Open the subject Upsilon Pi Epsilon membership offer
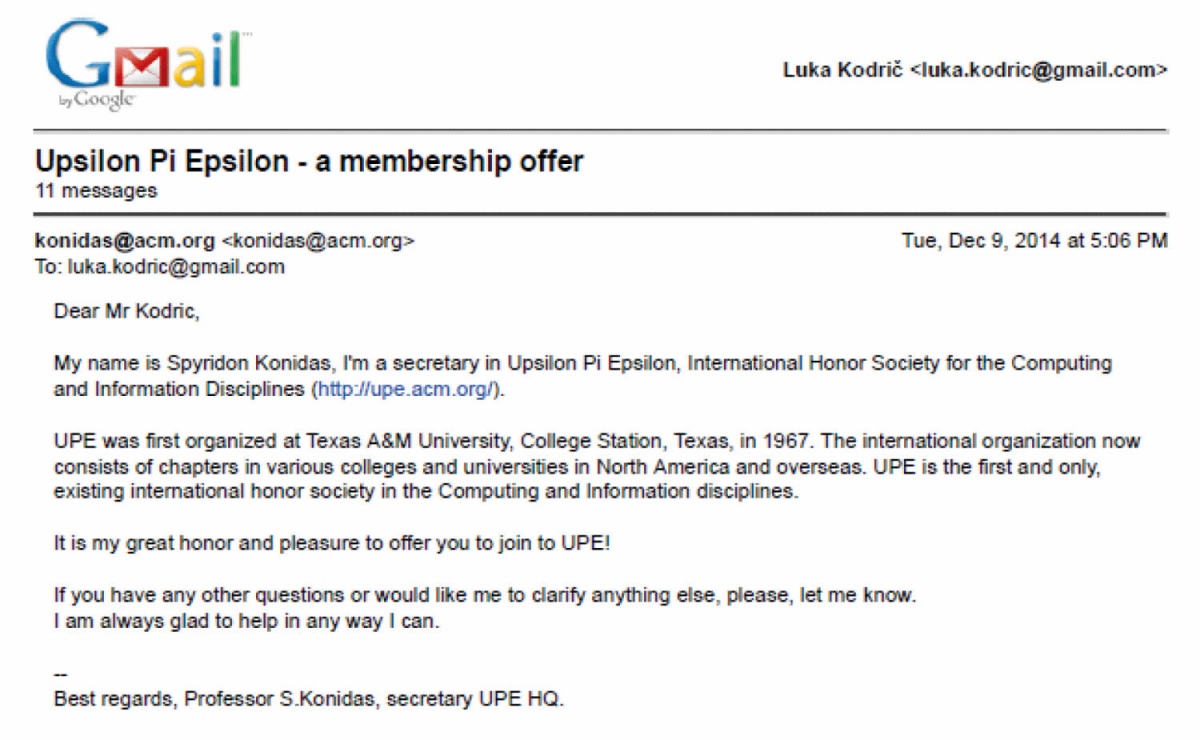The image size is (1200, 740). point(309,161)
